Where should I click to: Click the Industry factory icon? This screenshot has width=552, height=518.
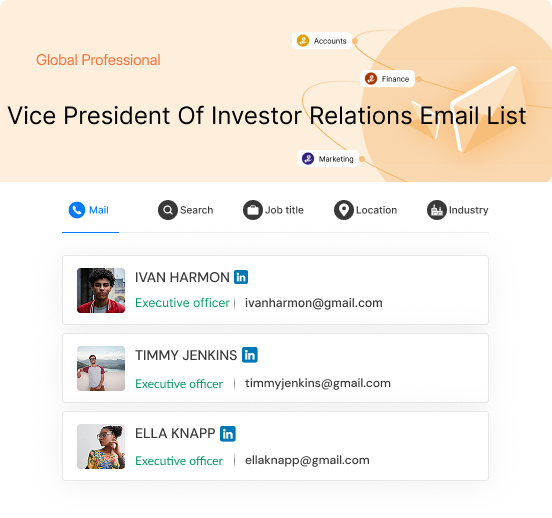[x=437, y=210]
